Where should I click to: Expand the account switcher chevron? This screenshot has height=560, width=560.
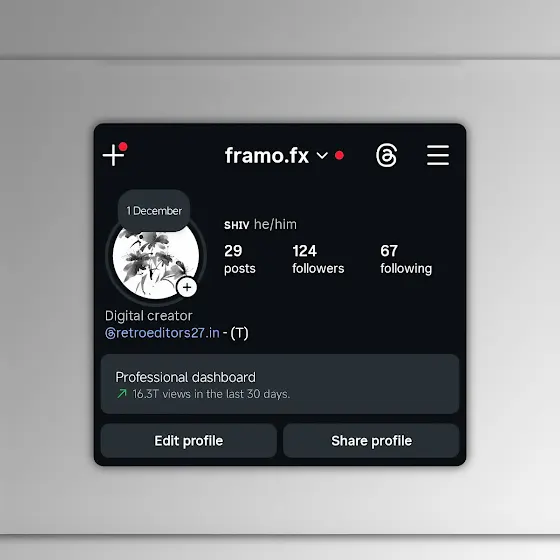(322, 156)
